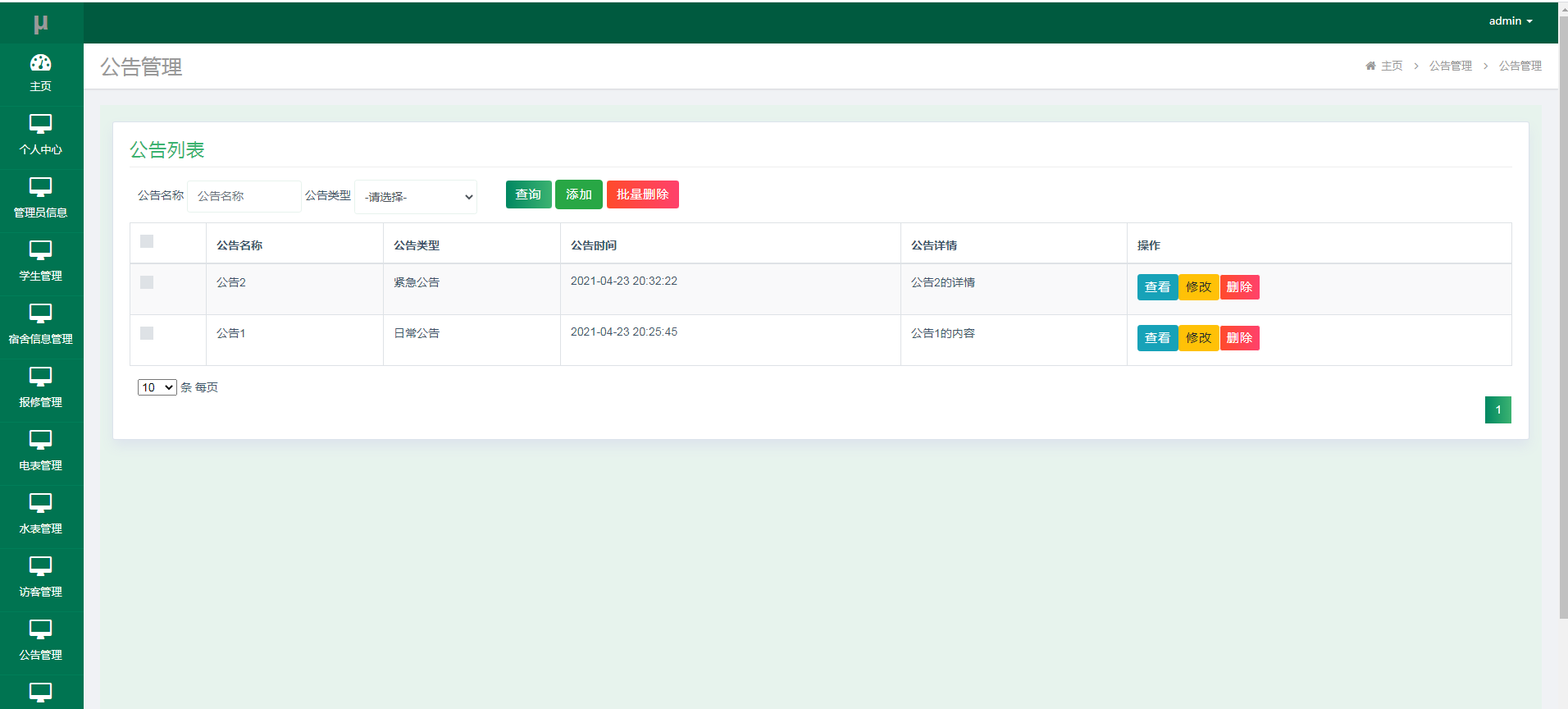
Task: Click the 公告列表 panel heading
Action: (167, 150)
